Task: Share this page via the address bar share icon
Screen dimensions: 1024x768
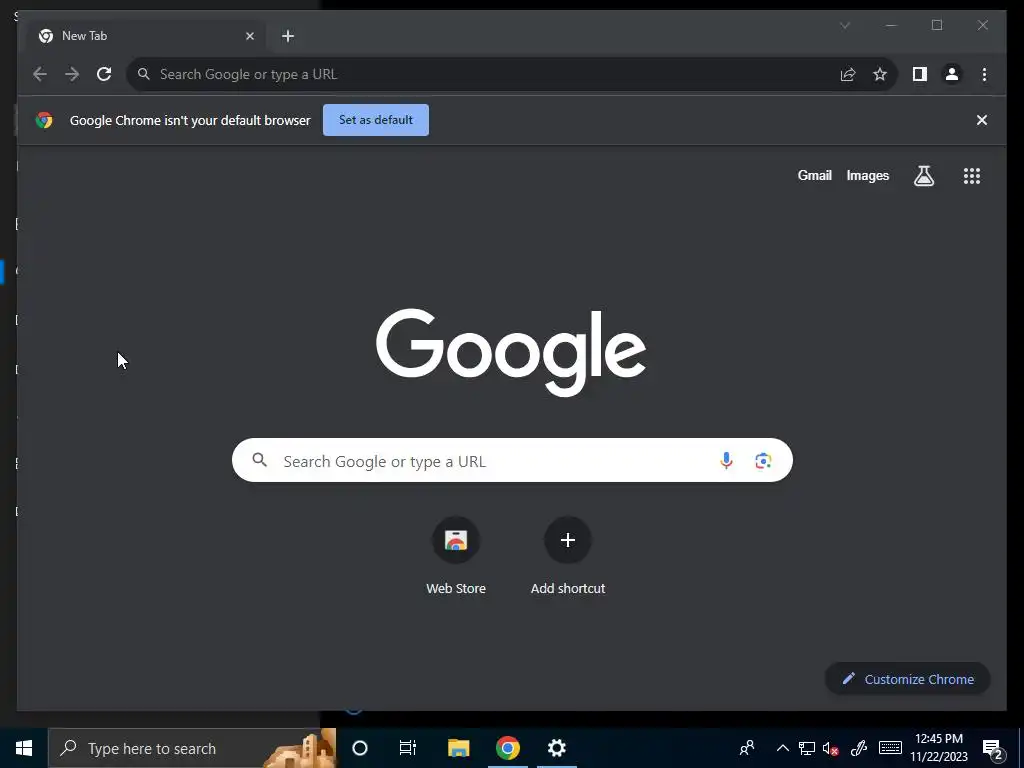Action: tap(848, 74)
